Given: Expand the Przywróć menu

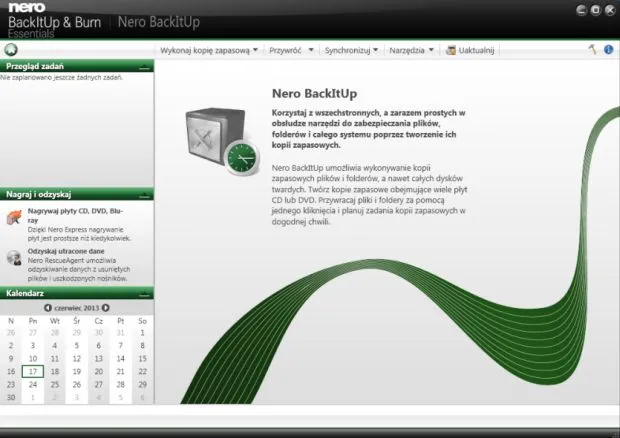Looking at the screenshot, I should click(x=291, y=49).
